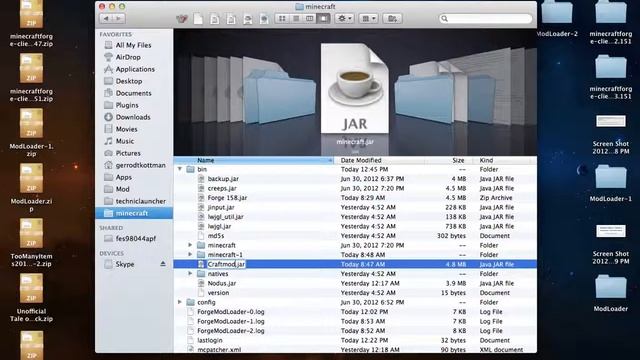Select TooManyItems zip on the desktop
Viewport: 640px width, 360px height.
click(x=31, y=242)
